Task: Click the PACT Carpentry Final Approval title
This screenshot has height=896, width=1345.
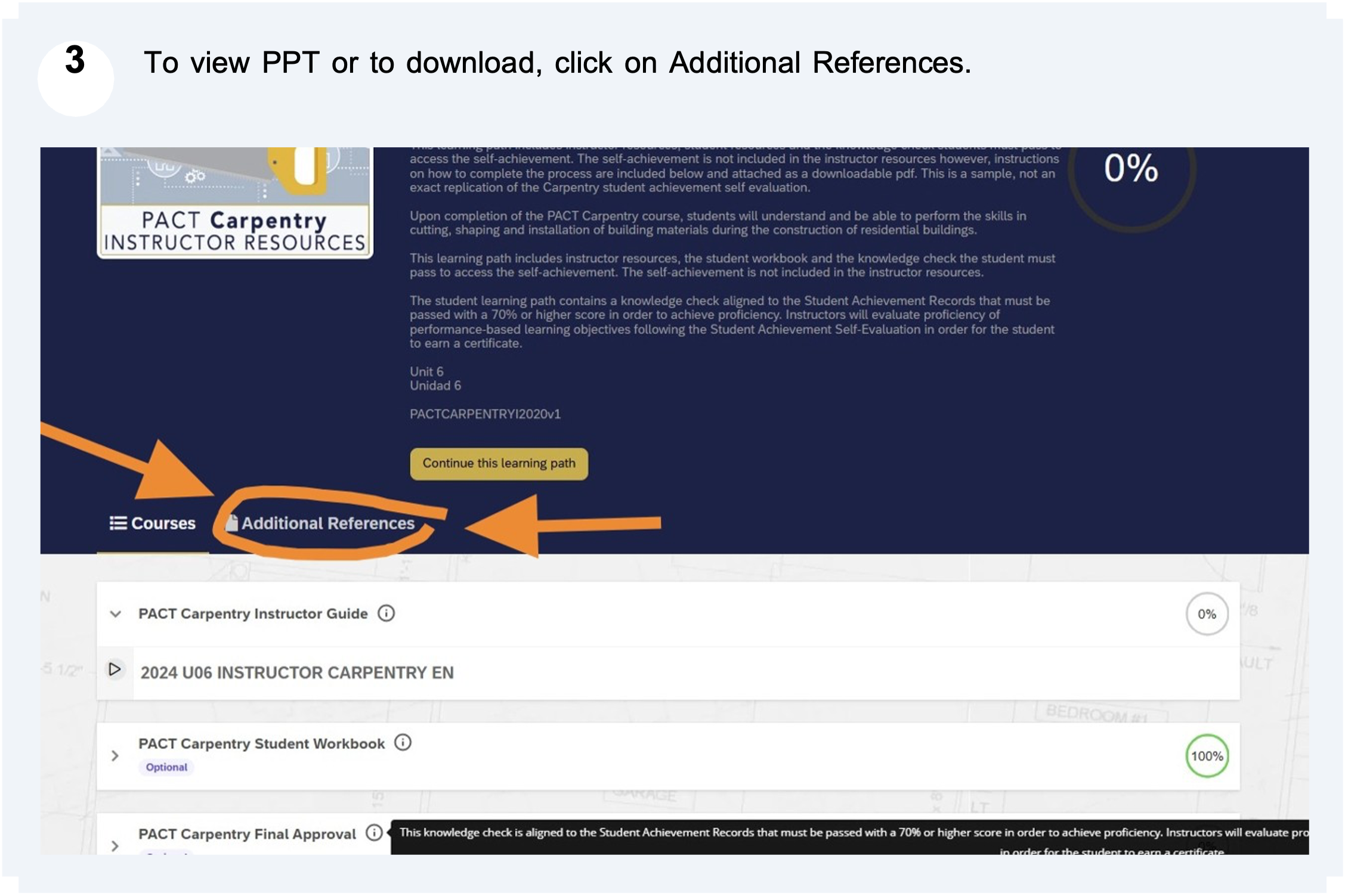Action: pyautogui.click(x=247, y=834)
